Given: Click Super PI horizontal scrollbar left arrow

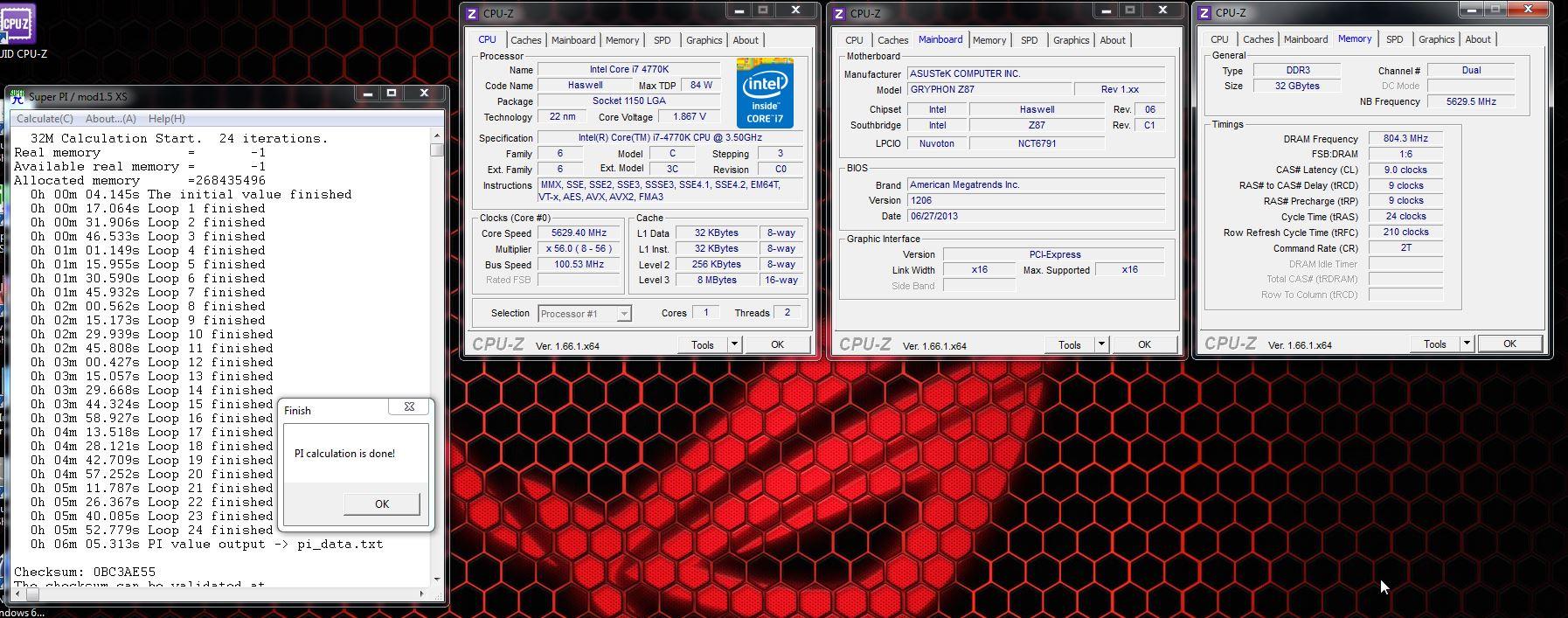Looking at the screenshot, I should (19, 594).
